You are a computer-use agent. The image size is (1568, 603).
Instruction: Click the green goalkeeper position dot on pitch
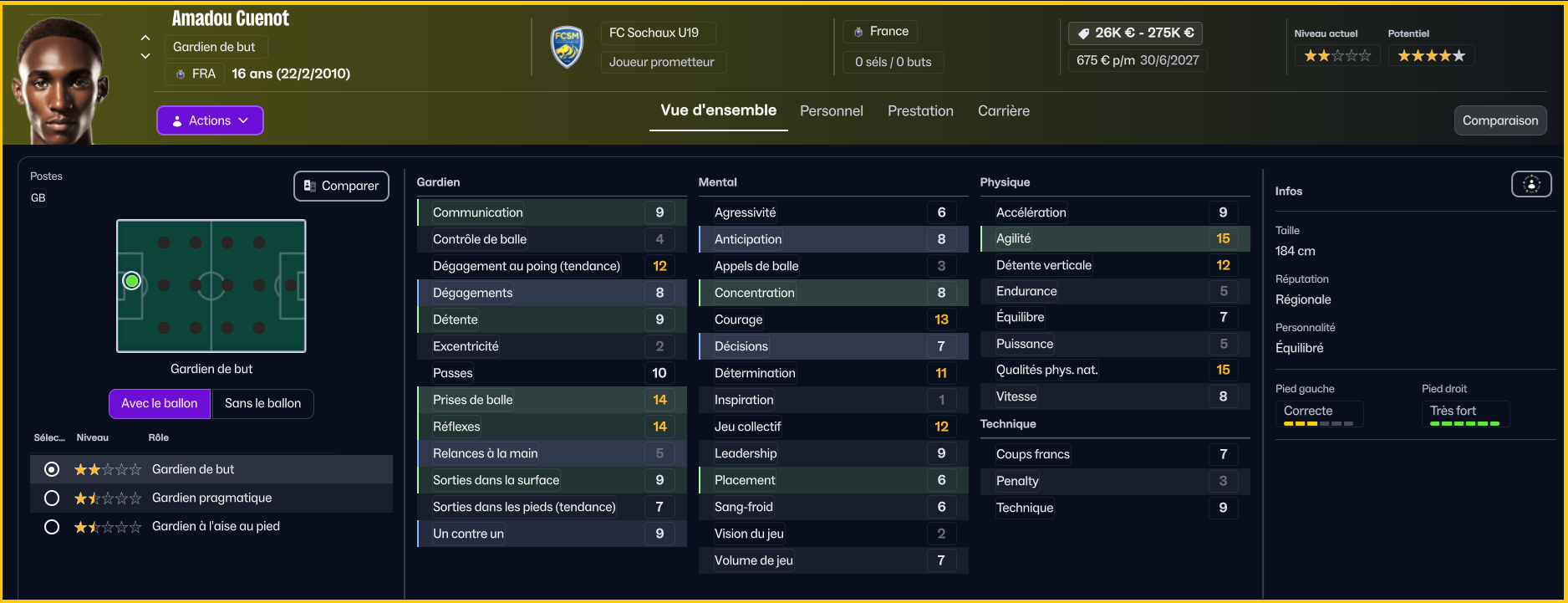coord(131,281)
